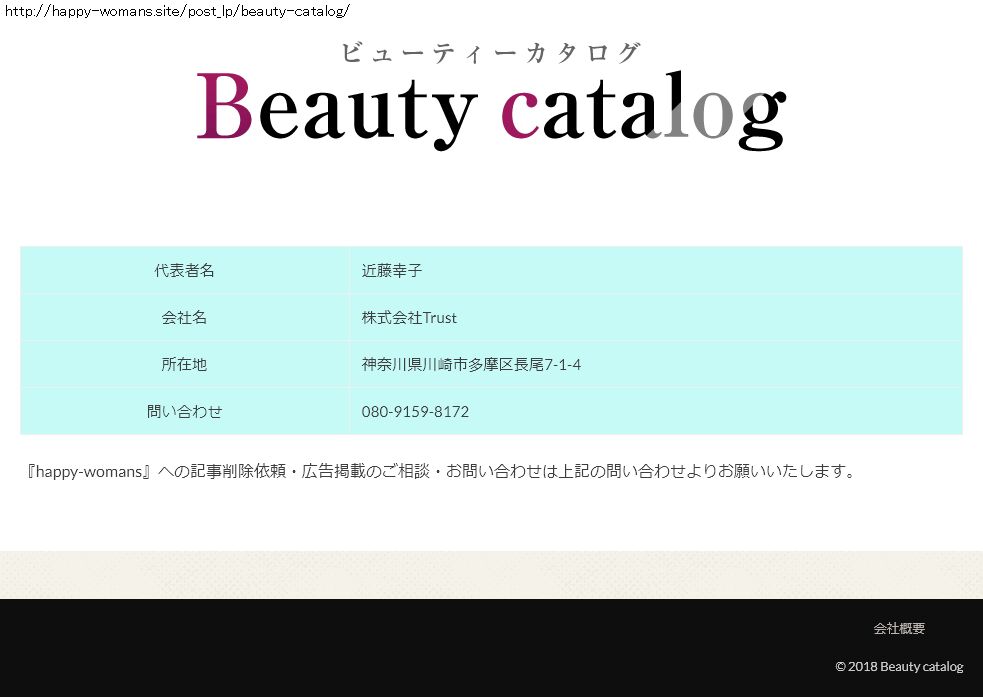Click the magenta letter B in logo

(224, 108)
